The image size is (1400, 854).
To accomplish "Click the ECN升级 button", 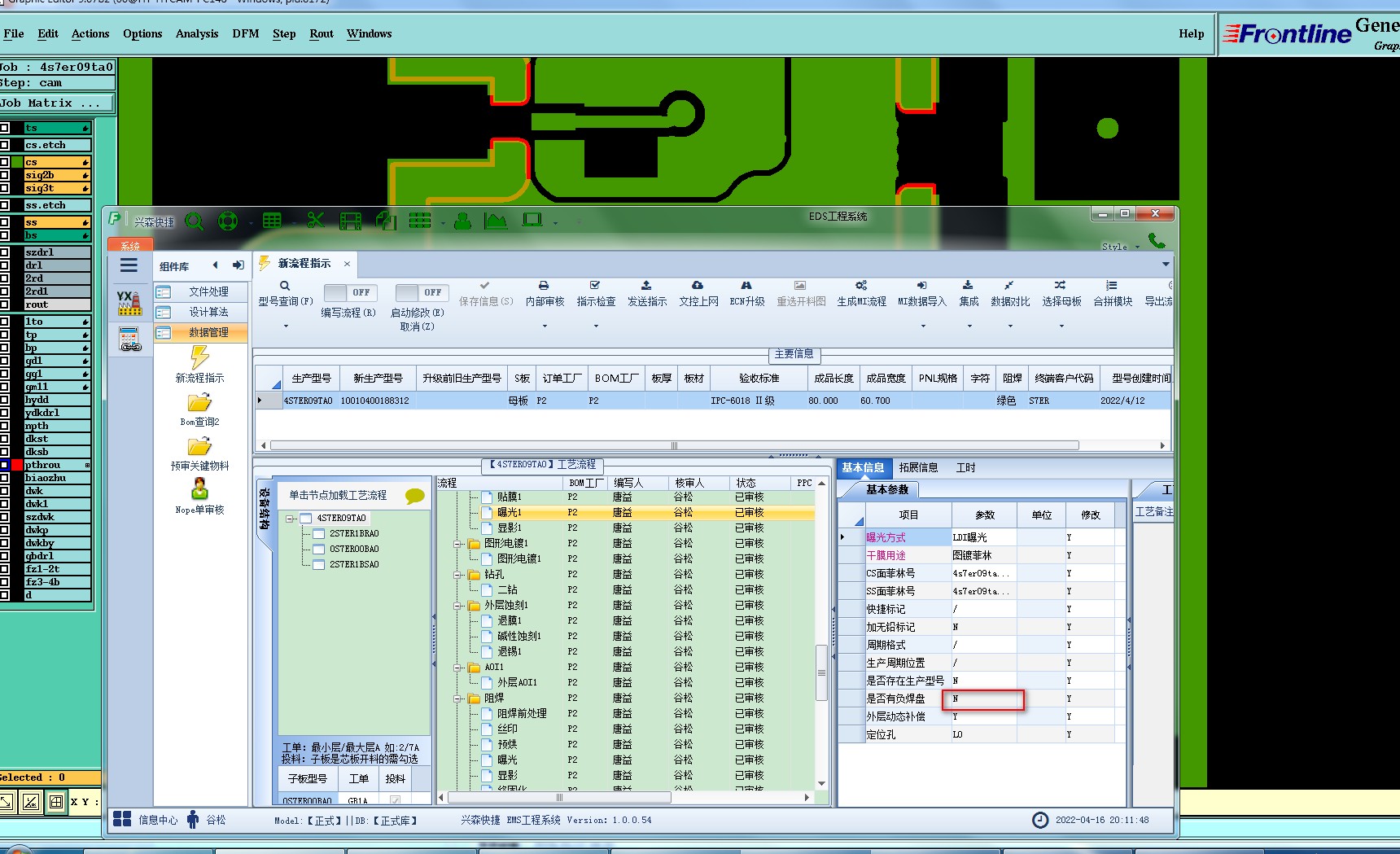I will pos(746,294).
